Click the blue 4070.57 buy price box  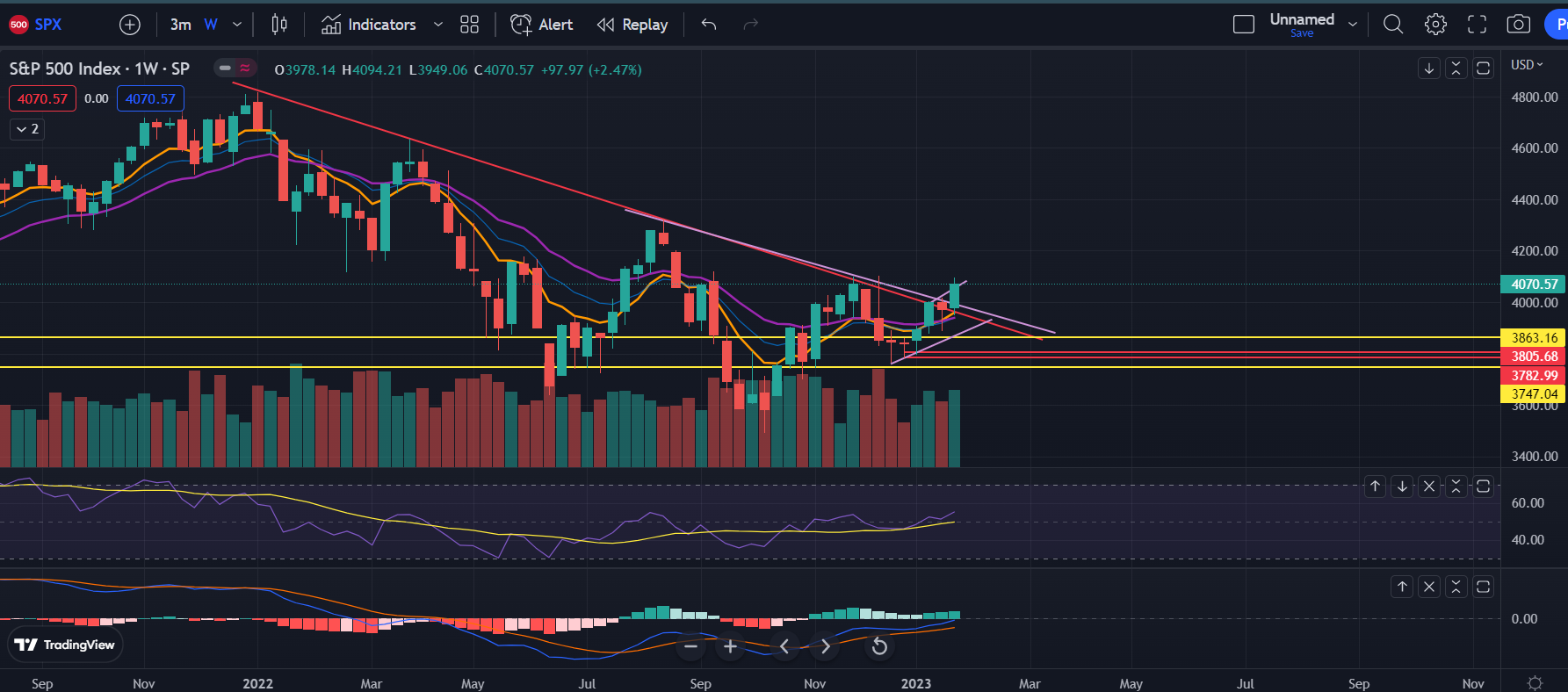coord(150,98)
